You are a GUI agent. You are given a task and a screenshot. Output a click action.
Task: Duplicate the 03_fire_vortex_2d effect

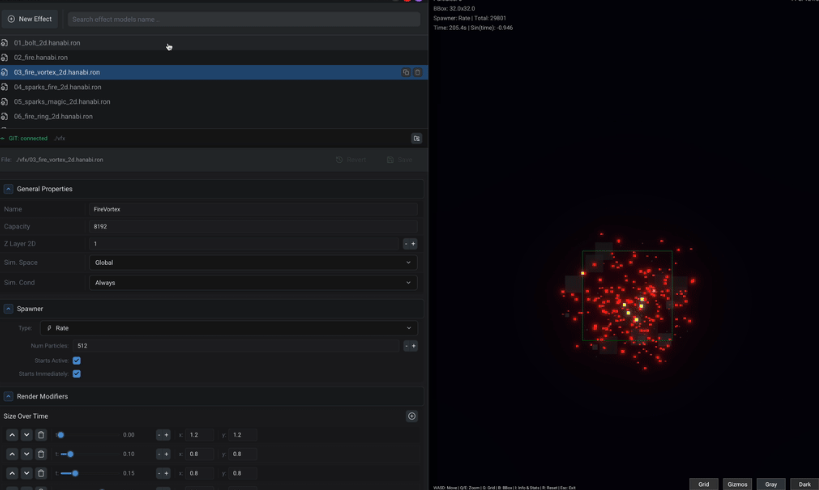[405, 72]
